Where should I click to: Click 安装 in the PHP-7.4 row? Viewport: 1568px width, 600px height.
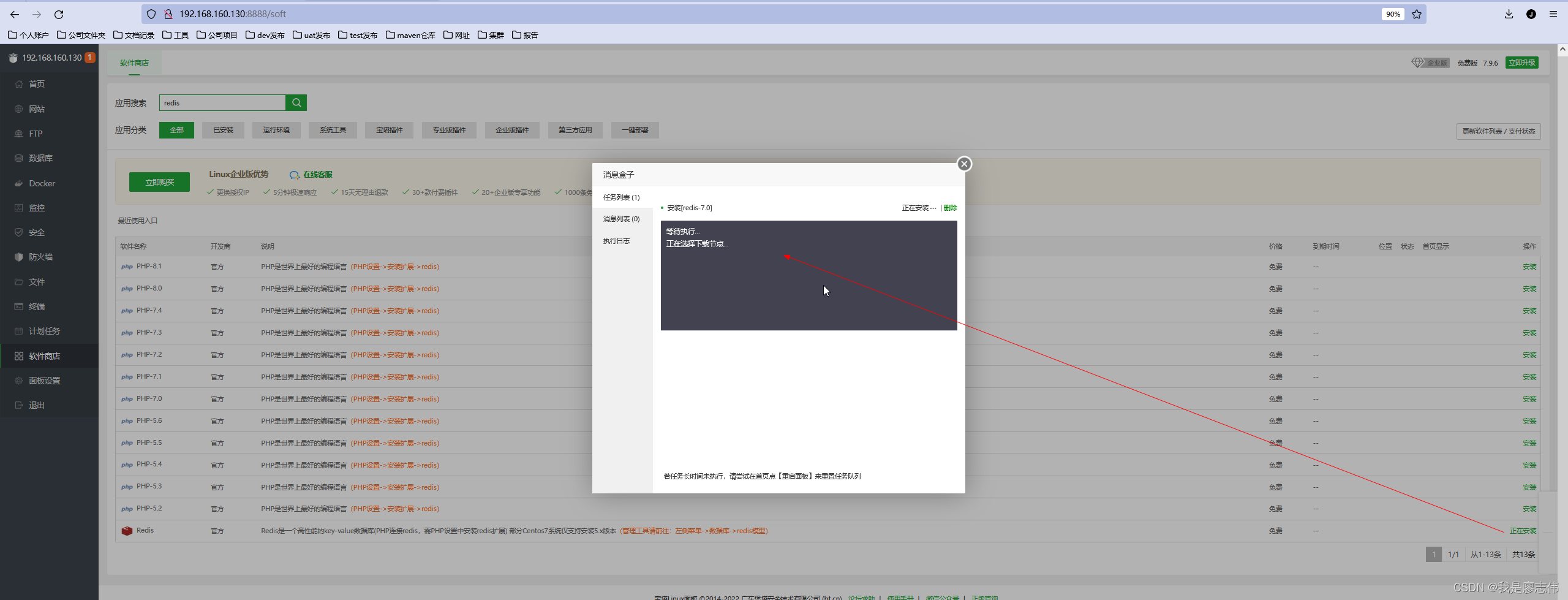(x=1529, y=311)
